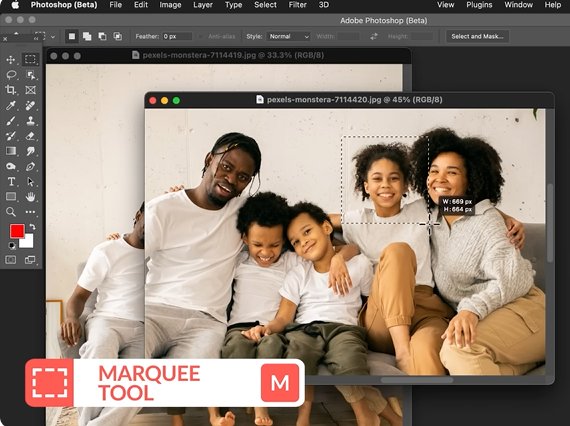
Task: Open the Type menu
Action: [233, 5]
